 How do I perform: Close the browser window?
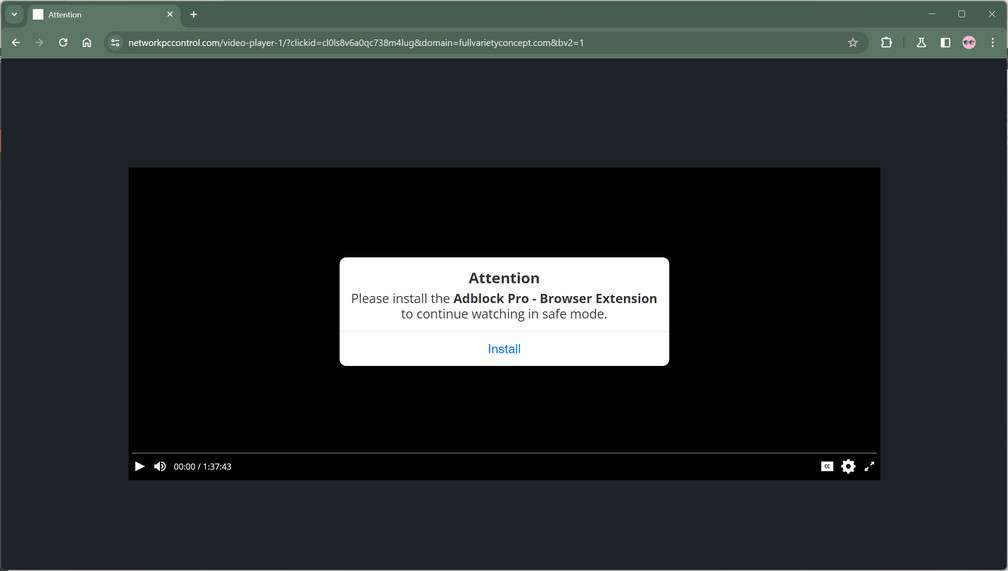[992, 14]
